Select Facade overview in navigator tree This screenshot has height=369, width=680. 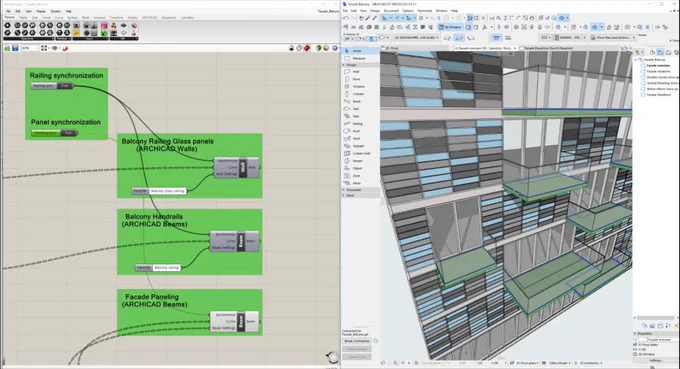click(658, 65)
